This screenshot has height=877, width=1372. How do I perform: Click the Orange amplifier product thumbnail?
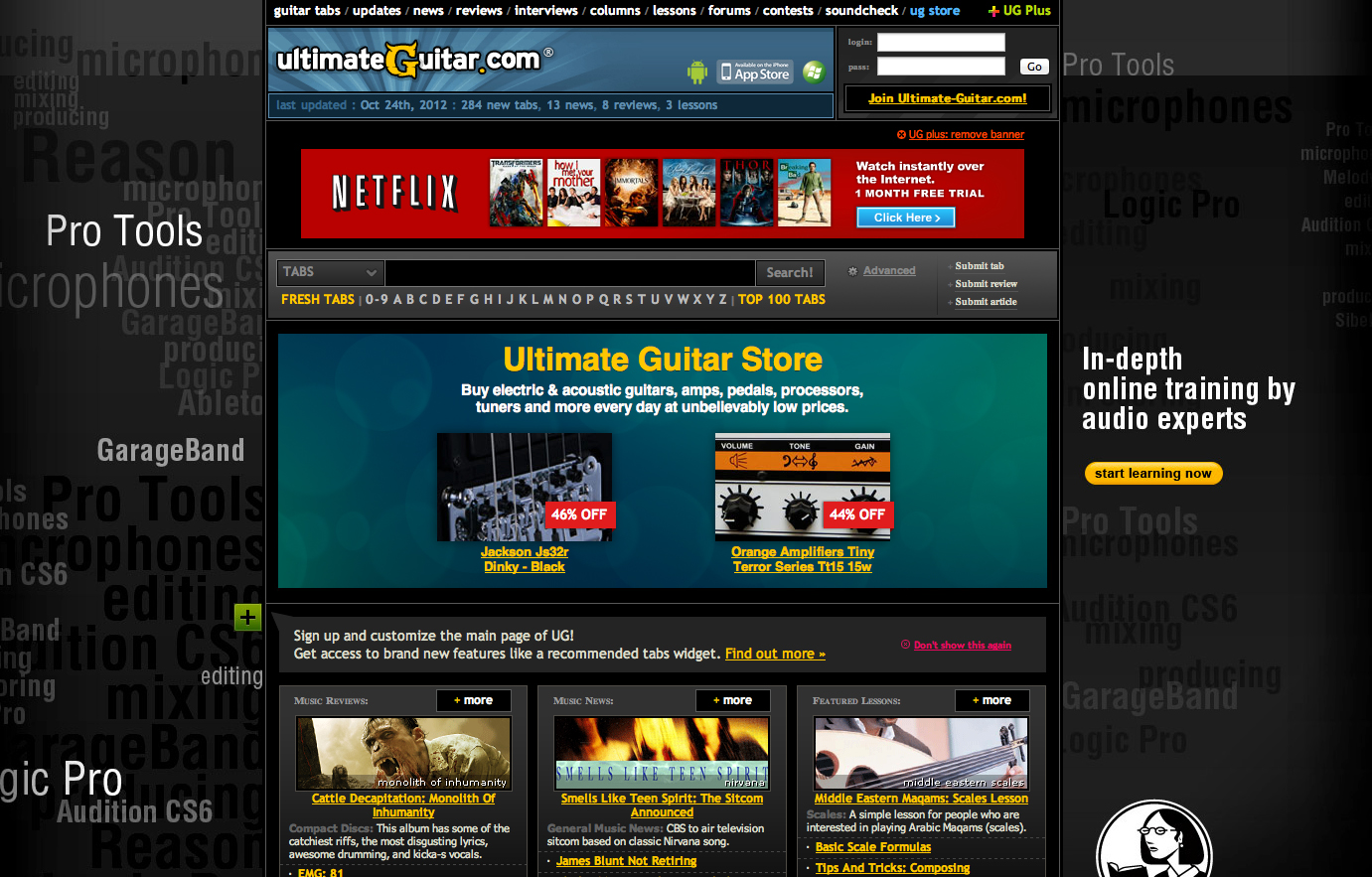coord(803,487)
